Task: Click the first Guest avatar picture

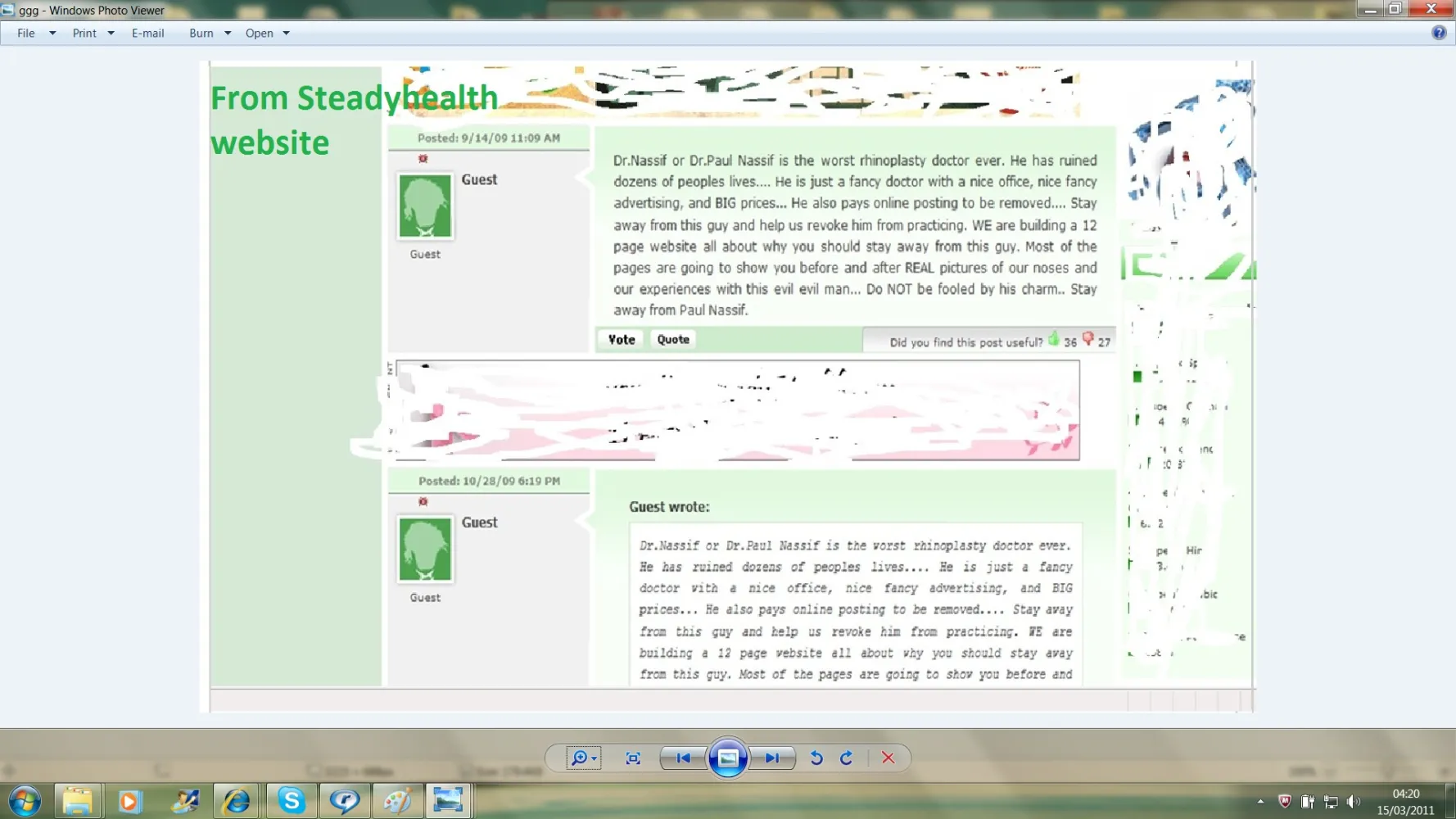Action: [425, 206]
